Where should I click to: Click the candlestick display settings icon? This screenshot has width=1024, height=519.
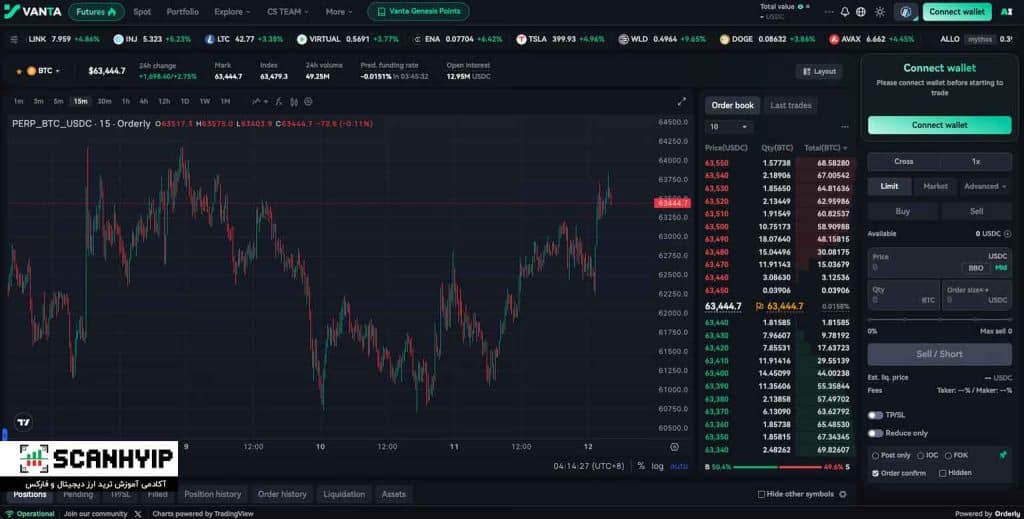(294, 101)
